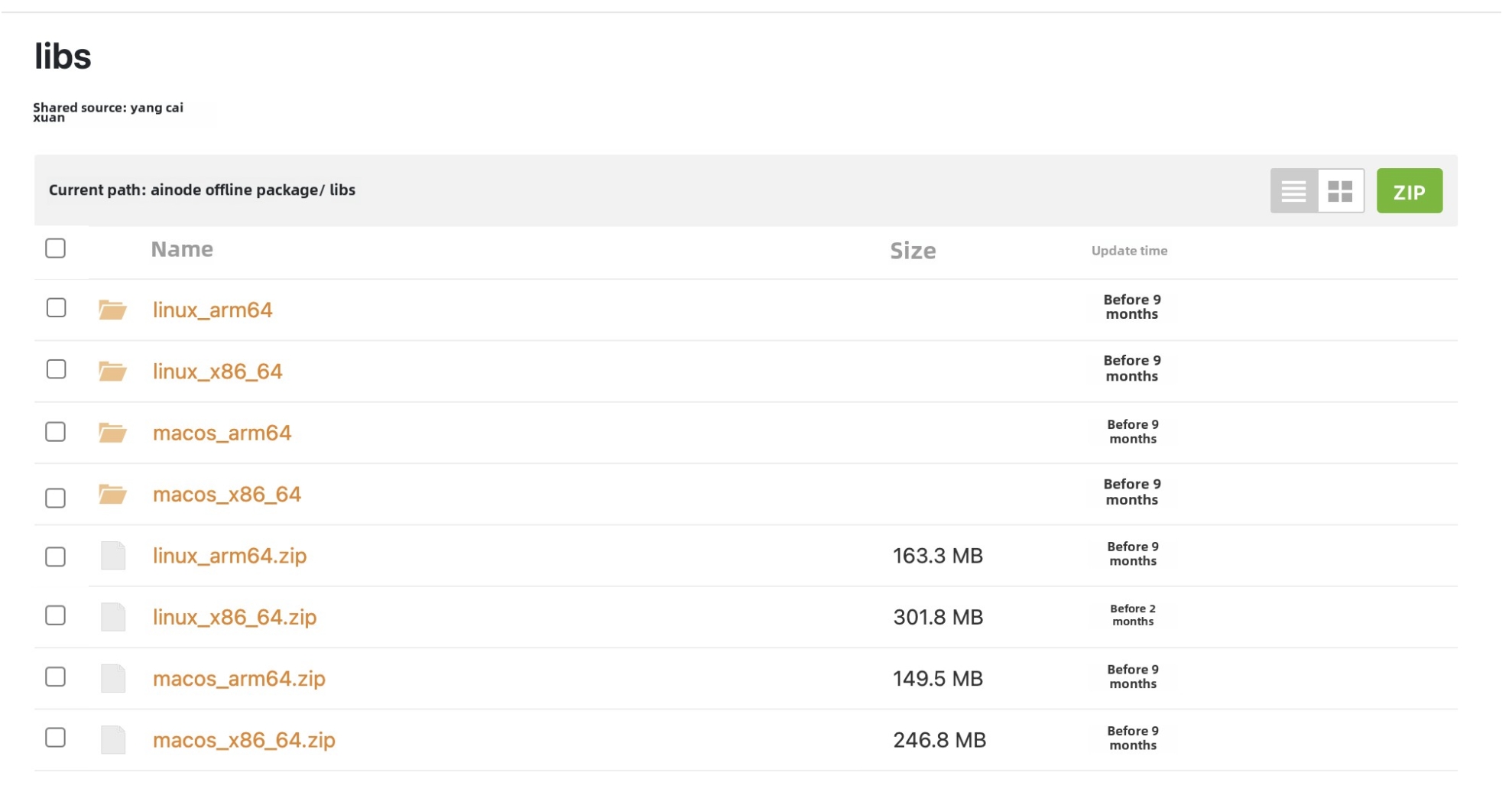The image size is (1512, 792).
Task: Tick the checkbox for linux_arm64 folder
Action: (x=56, y=308)
